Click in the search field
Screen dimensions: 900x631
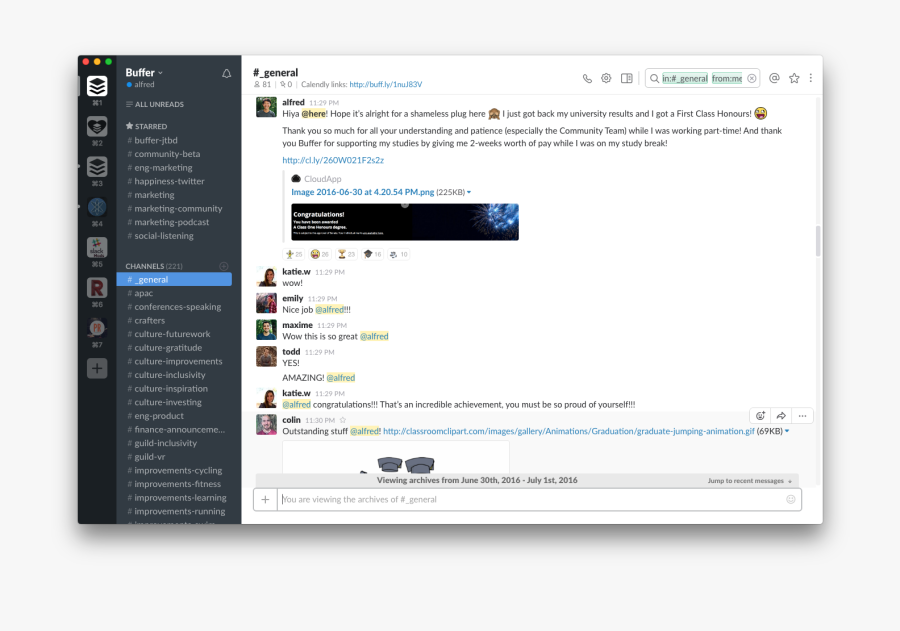(x=701, y=79)
